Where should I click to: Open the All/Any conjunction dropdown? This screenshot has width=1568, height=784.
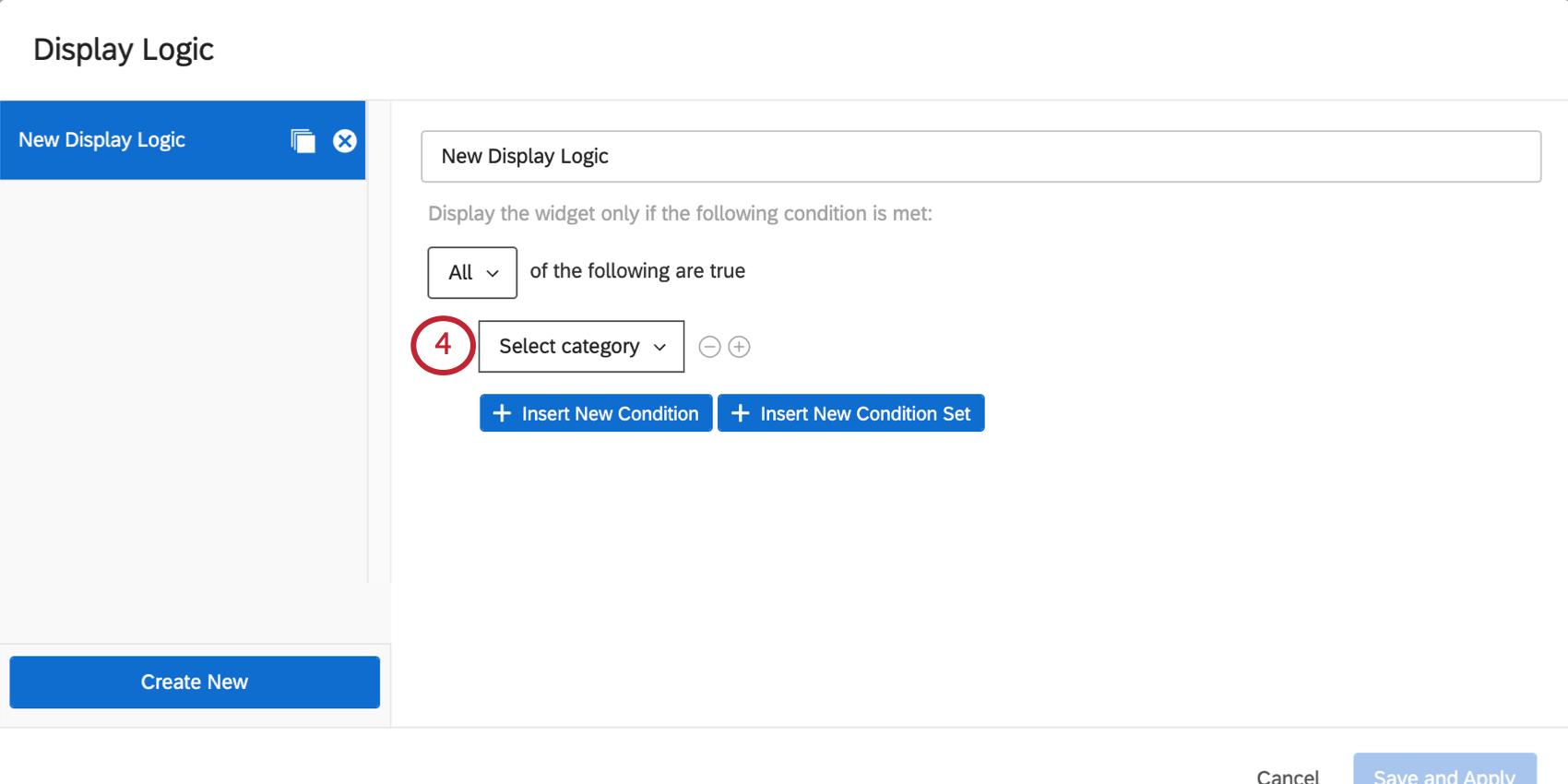tap(471, 272)
